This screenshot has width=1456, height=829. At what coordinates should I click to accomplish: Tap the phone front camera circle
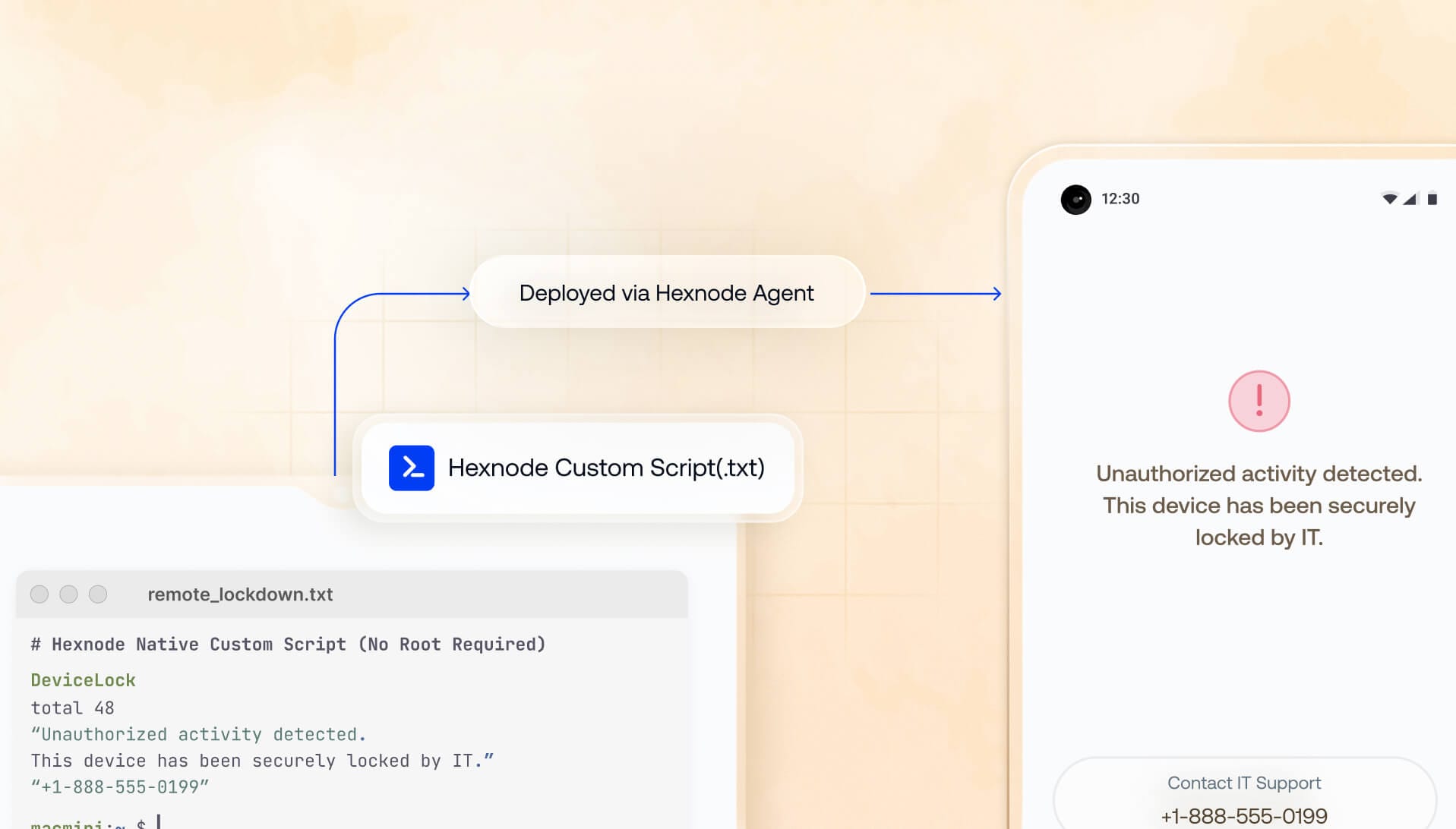1075,200
